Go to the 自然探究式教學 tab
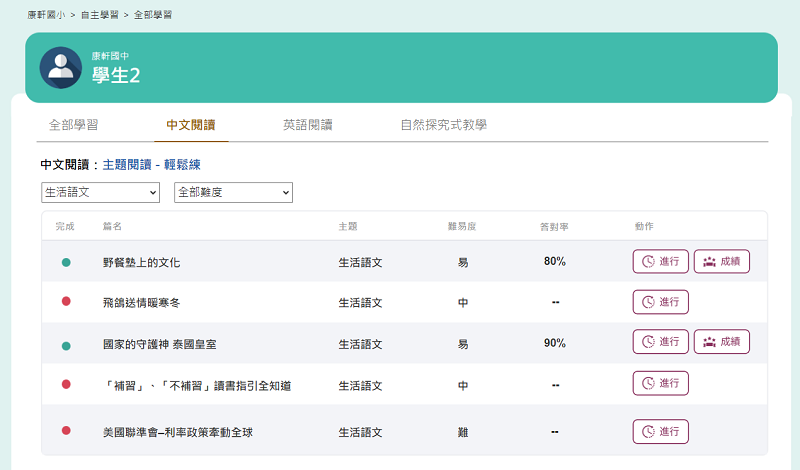800x470 pixels. pyautogui.click(x=443, y=125)
